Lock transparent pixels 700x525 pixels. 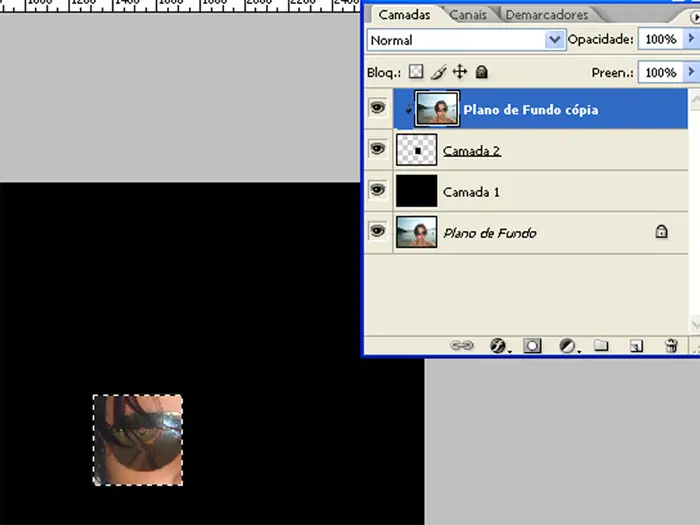(x=417, y=72)
